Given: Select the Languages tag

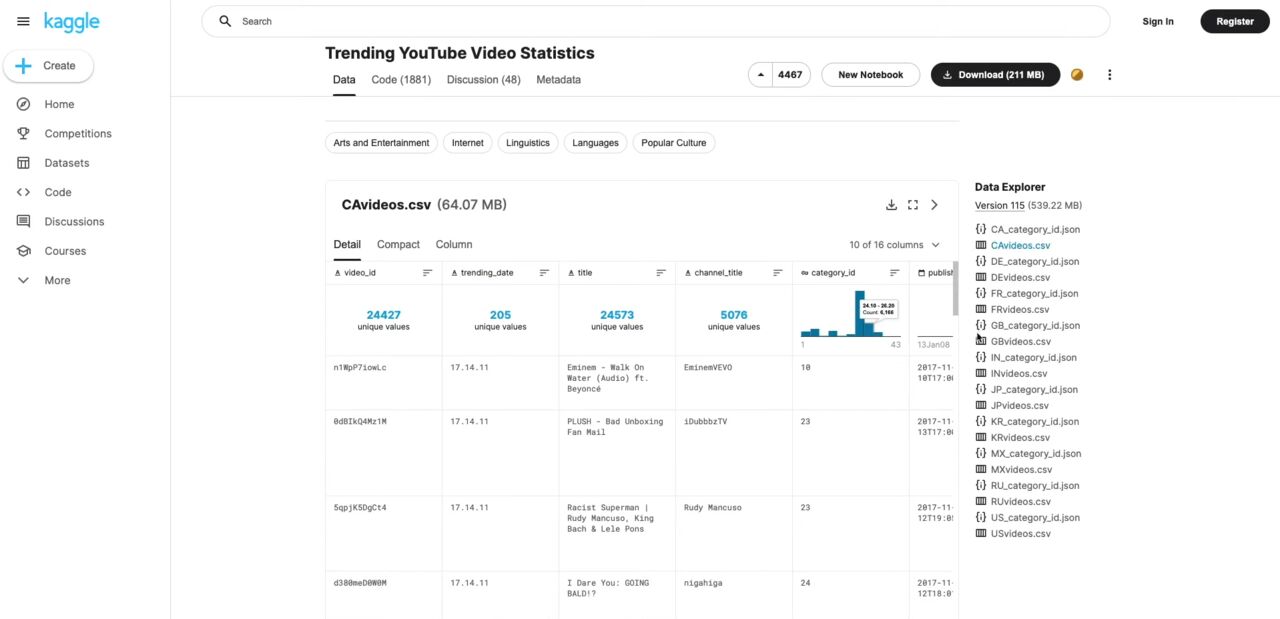Looking at the screenshot, I should pos(596,143).
